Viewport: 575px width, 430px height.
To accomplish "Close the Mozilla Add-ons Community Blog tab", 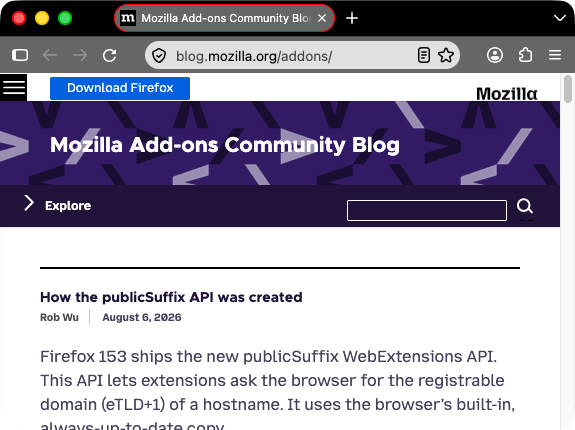I will (322, 18).
